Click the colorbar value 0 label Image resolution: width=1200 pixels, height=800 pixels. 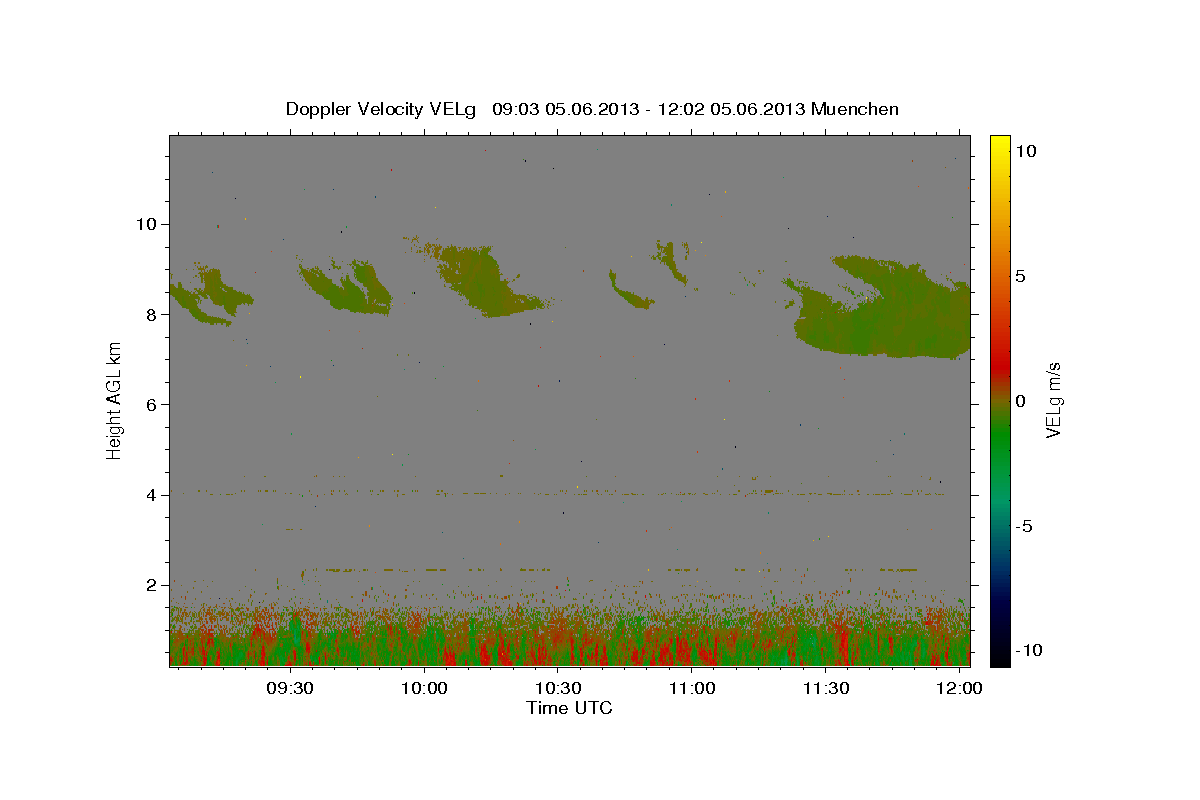click(x=1021, y=401)
